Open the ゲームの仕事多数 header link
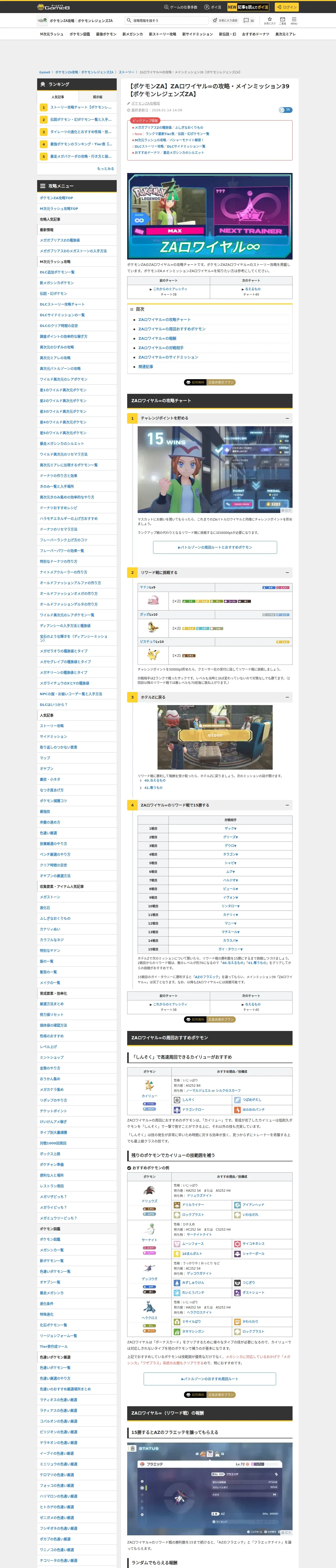 click(x=181, y=7)
